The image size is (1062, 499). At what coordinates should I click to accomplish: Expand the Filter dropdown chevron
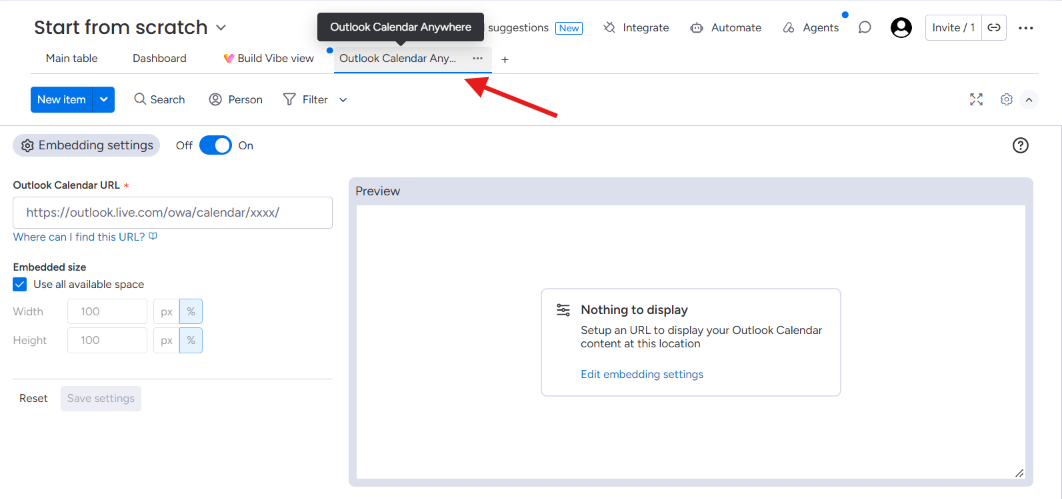tap(343, 100)
